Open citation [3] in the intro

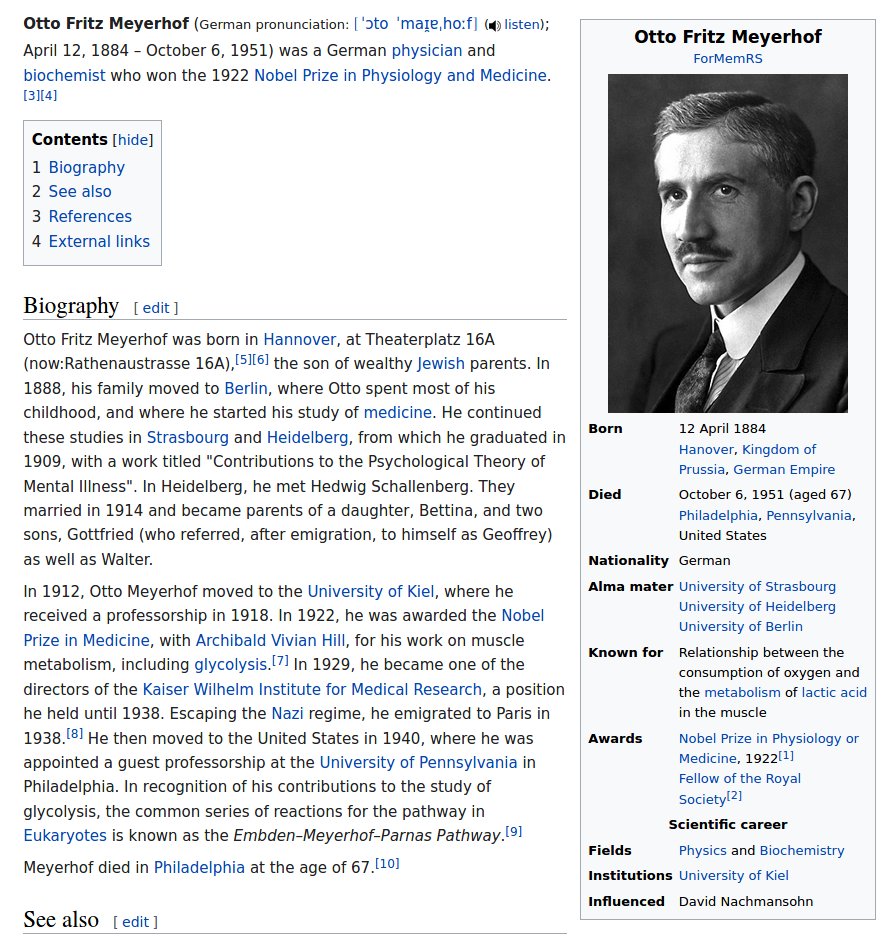tap(31, 95)
